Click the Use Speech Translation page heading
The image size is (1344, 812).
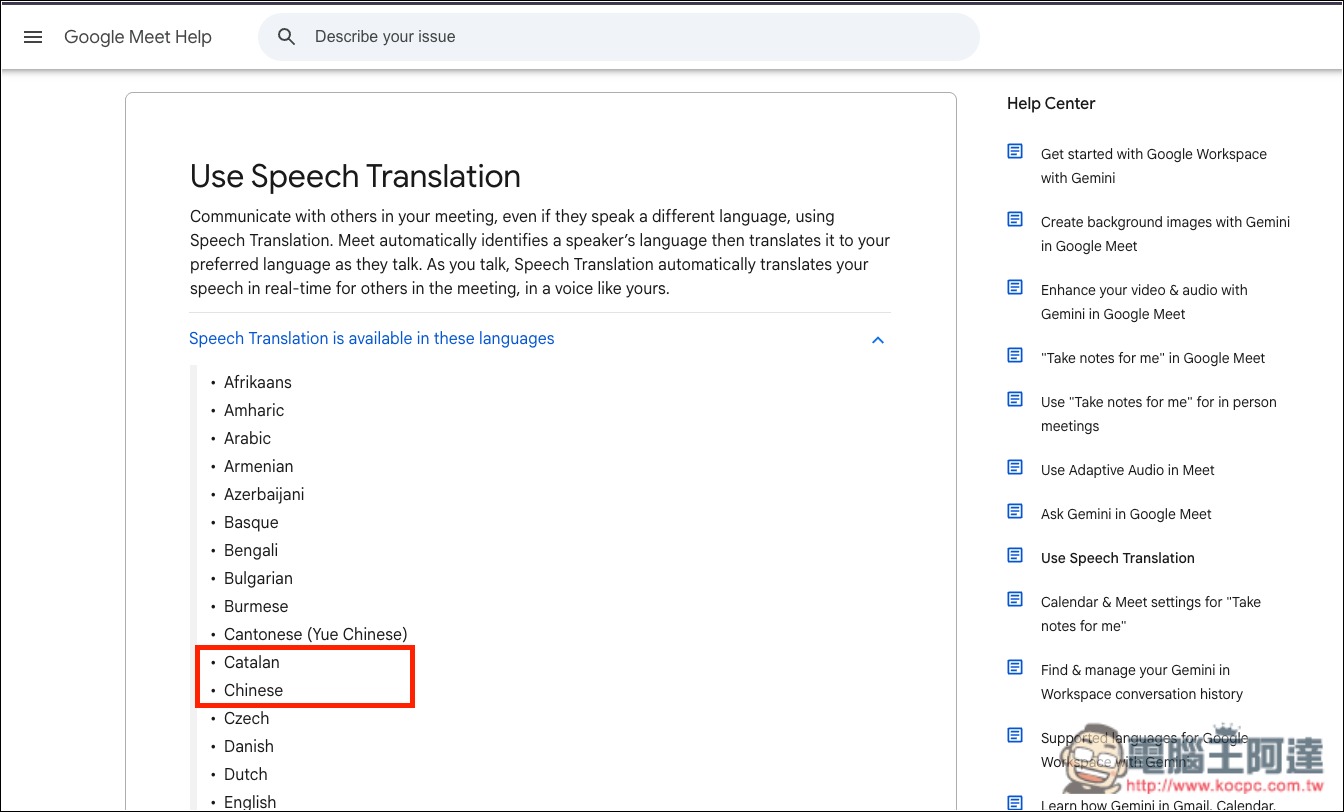355,176
